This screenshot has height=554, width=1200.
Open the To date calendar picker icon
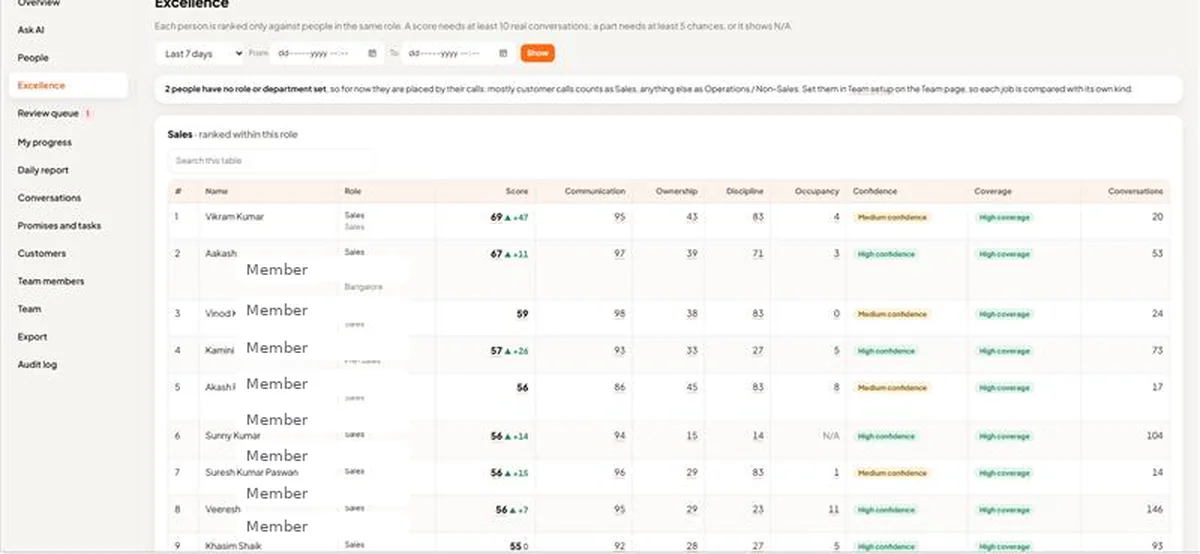coord(503,53)
